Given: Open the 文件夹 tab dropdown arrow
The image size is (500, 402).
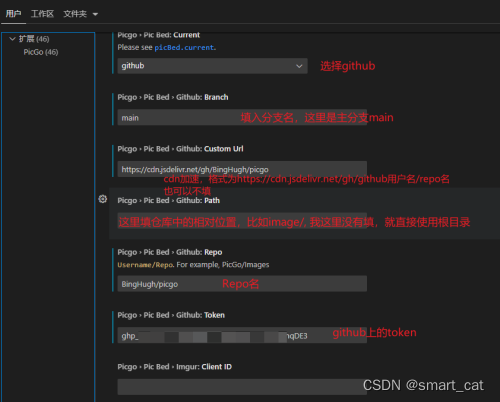Looking at the screenshot, I should click(x=95, y=14).
